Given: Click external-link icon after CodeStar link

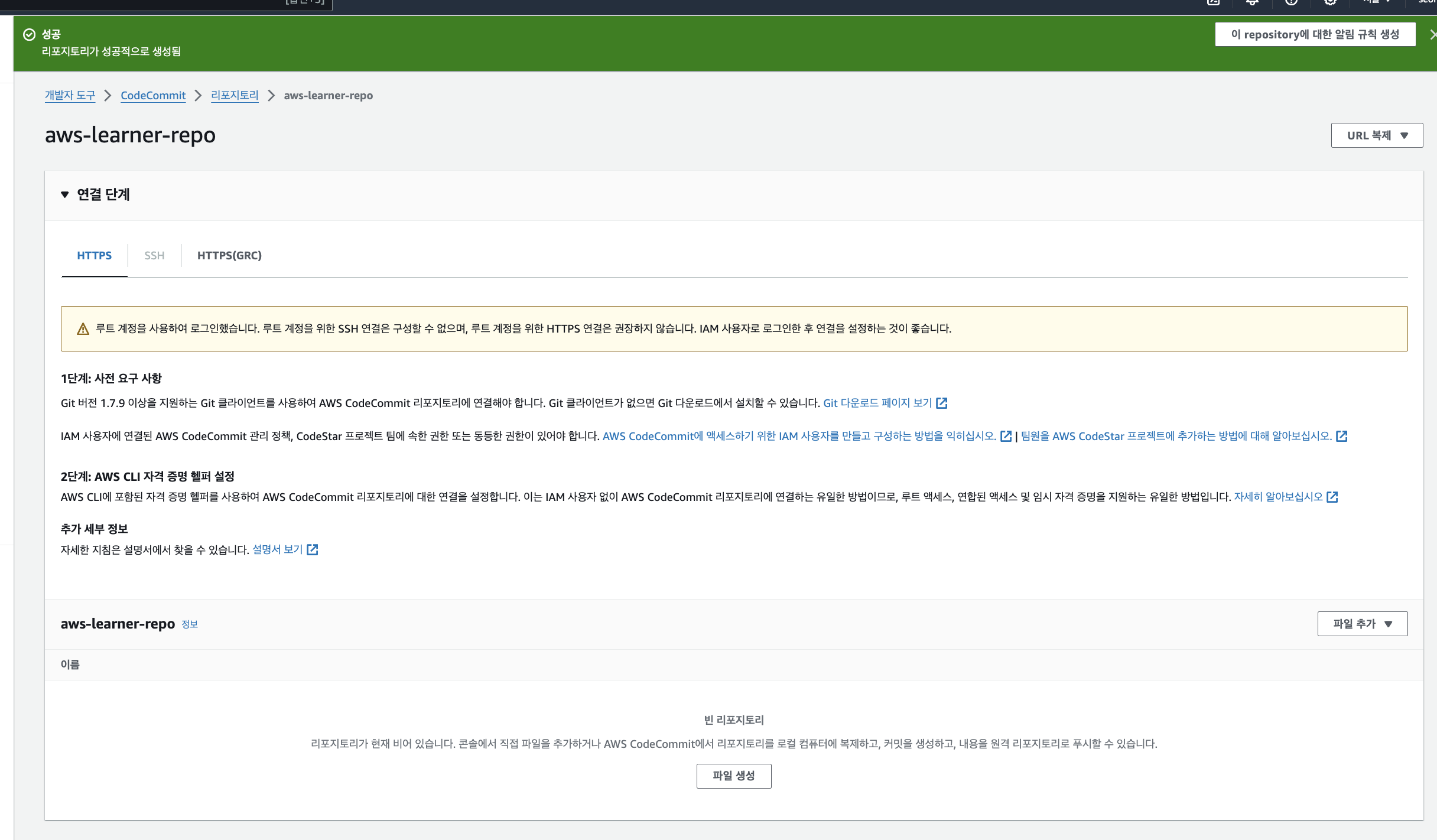Looking at the screenshot, I should pyautogui.click(x=1342, y=436).
